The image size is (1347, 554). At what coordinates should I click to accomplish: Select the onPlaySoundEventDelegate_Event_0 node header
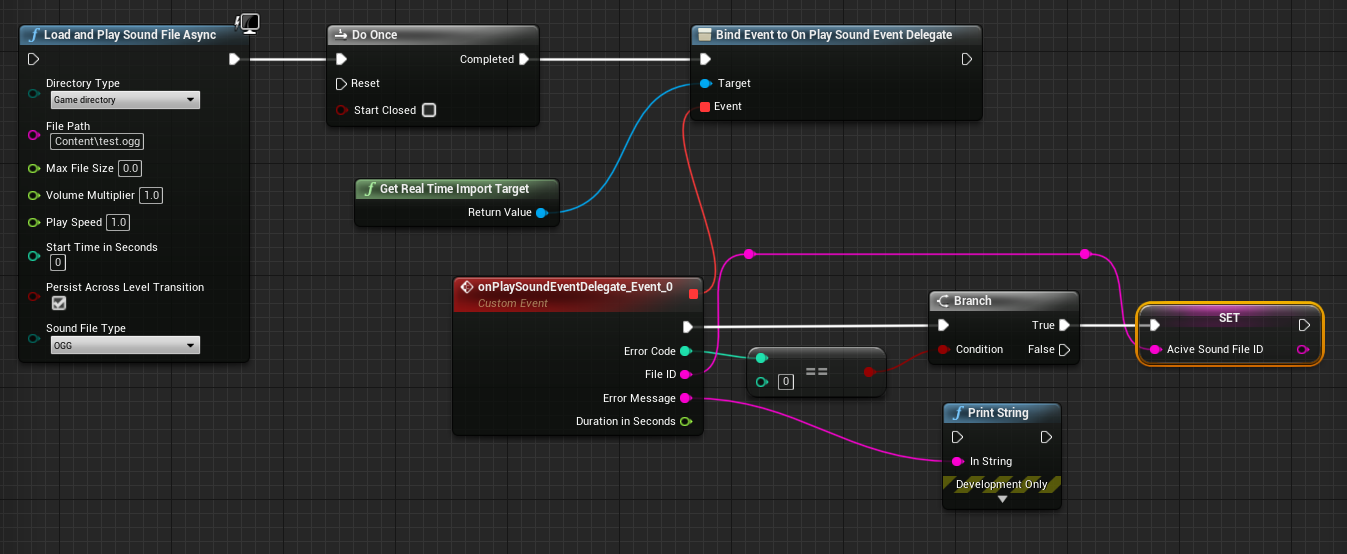click(574, 287)
